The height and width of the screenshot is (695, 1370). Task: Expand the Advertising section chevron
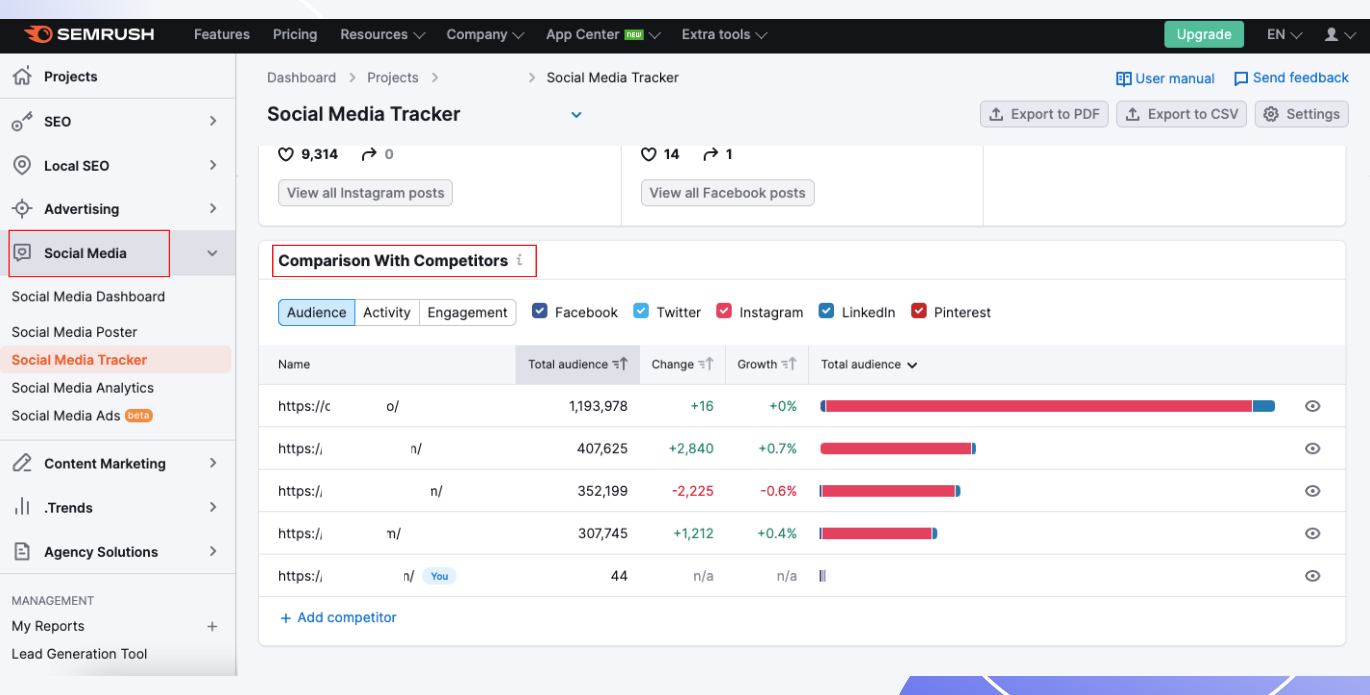212,209
